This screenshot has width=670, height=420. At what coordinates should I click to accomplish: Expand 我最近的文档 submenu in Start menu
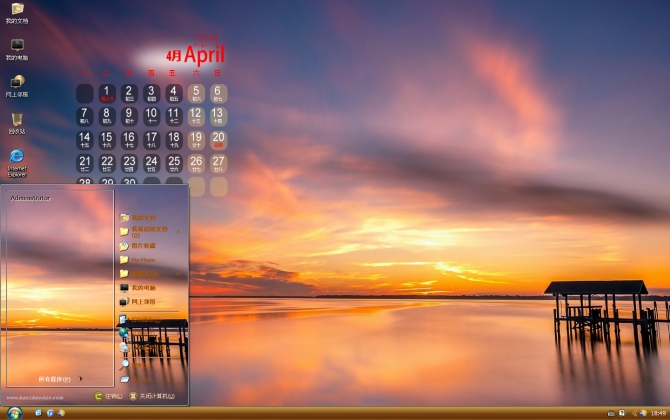point(150,231)
